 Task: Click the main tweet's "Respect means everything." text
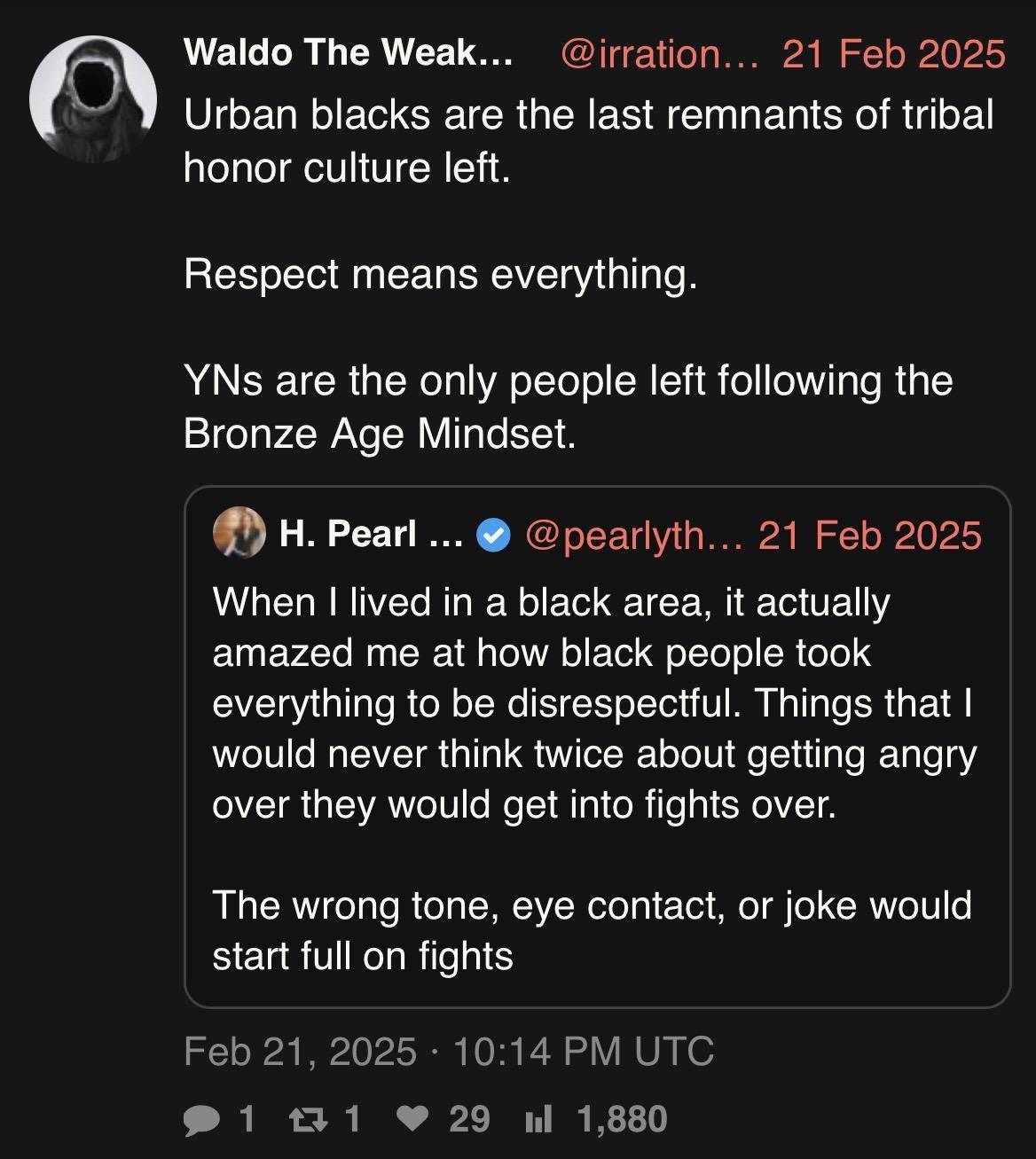click(441, 274)
